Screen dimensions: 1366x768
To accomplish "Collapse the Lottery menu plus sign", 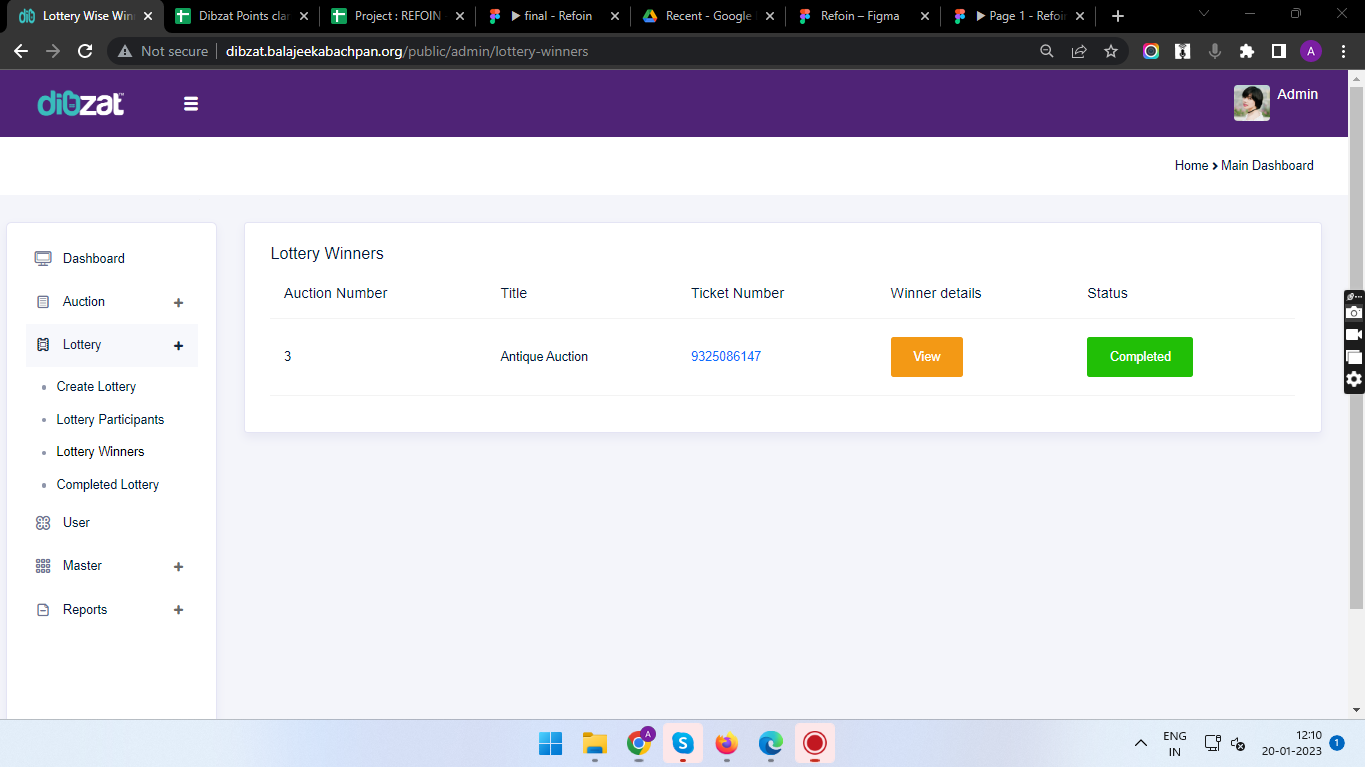I will tap(179, 346).
